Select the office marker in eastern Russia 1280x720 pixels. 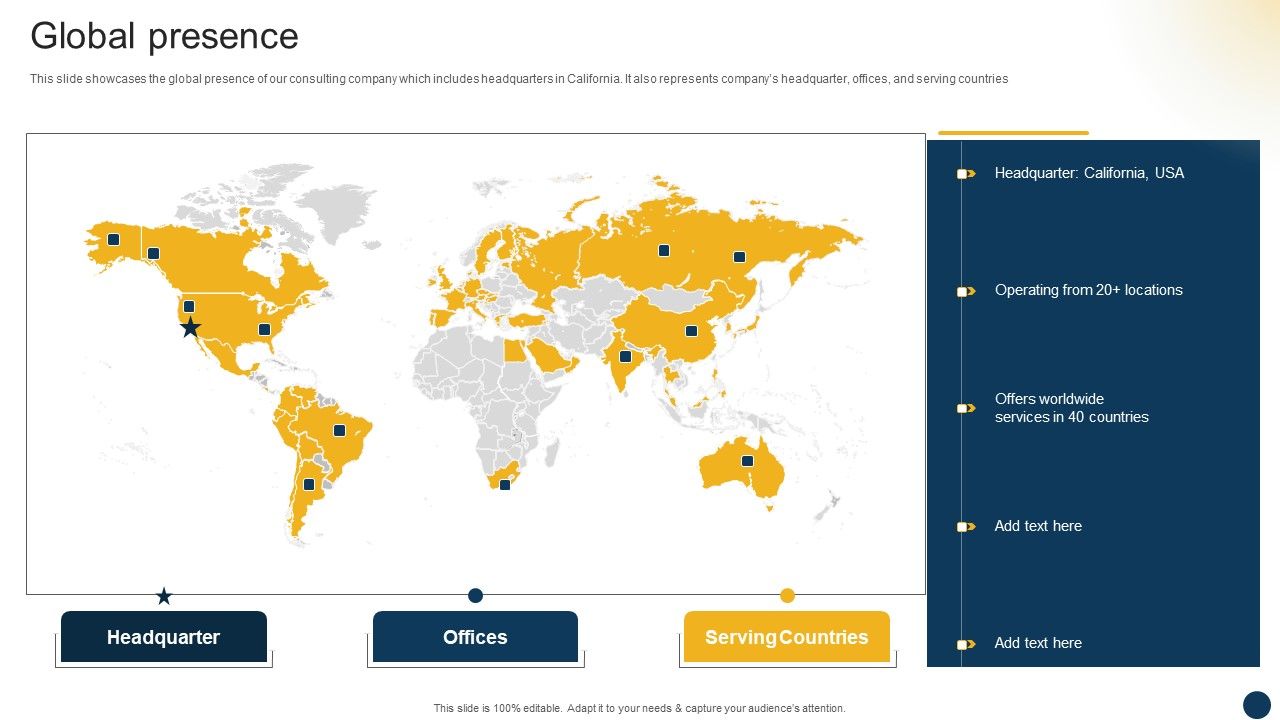(739, 257)
